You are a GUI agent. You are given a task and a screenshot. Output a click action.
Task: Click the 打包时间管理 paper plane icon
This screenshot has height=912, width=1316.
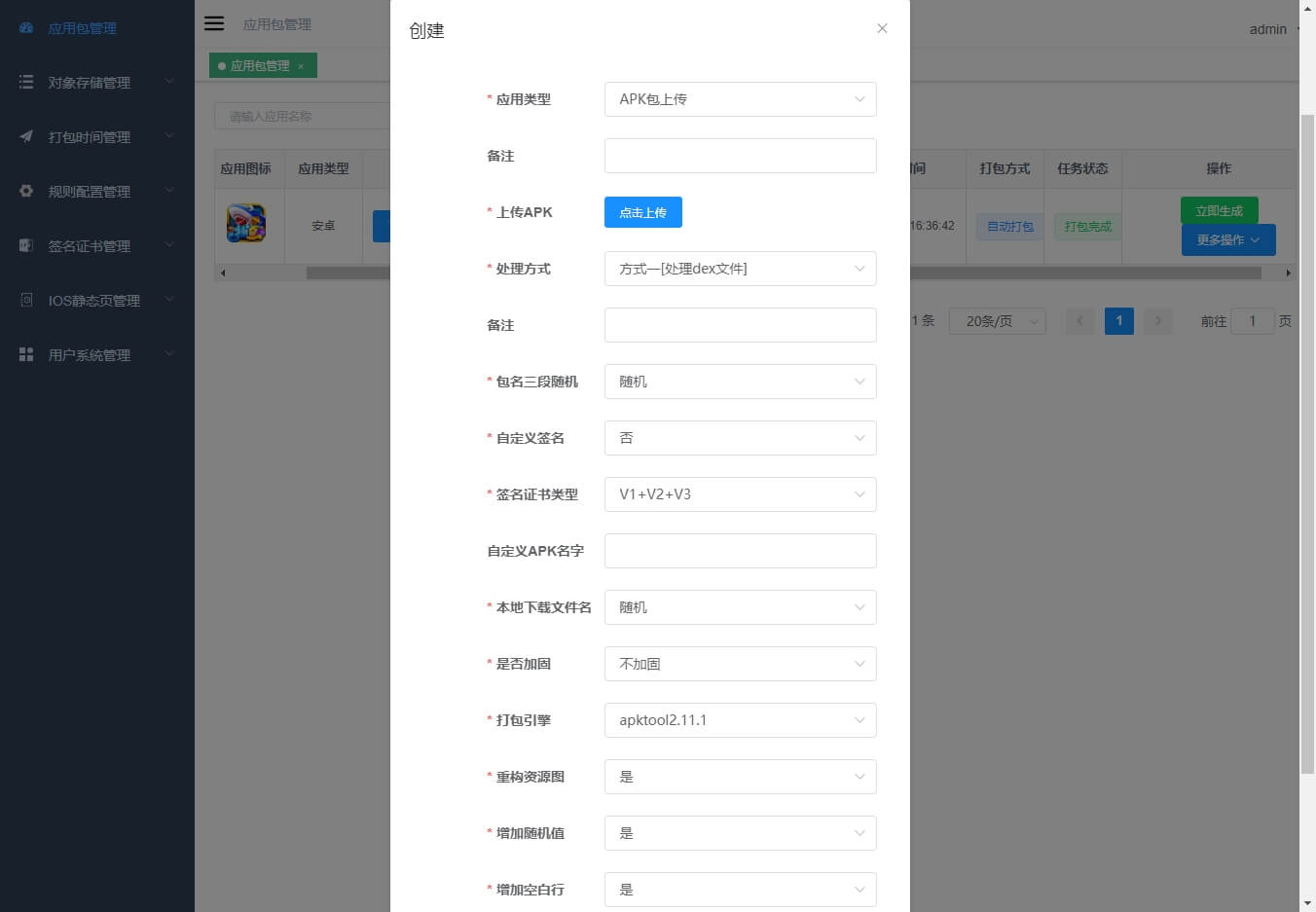pos(26,137)
